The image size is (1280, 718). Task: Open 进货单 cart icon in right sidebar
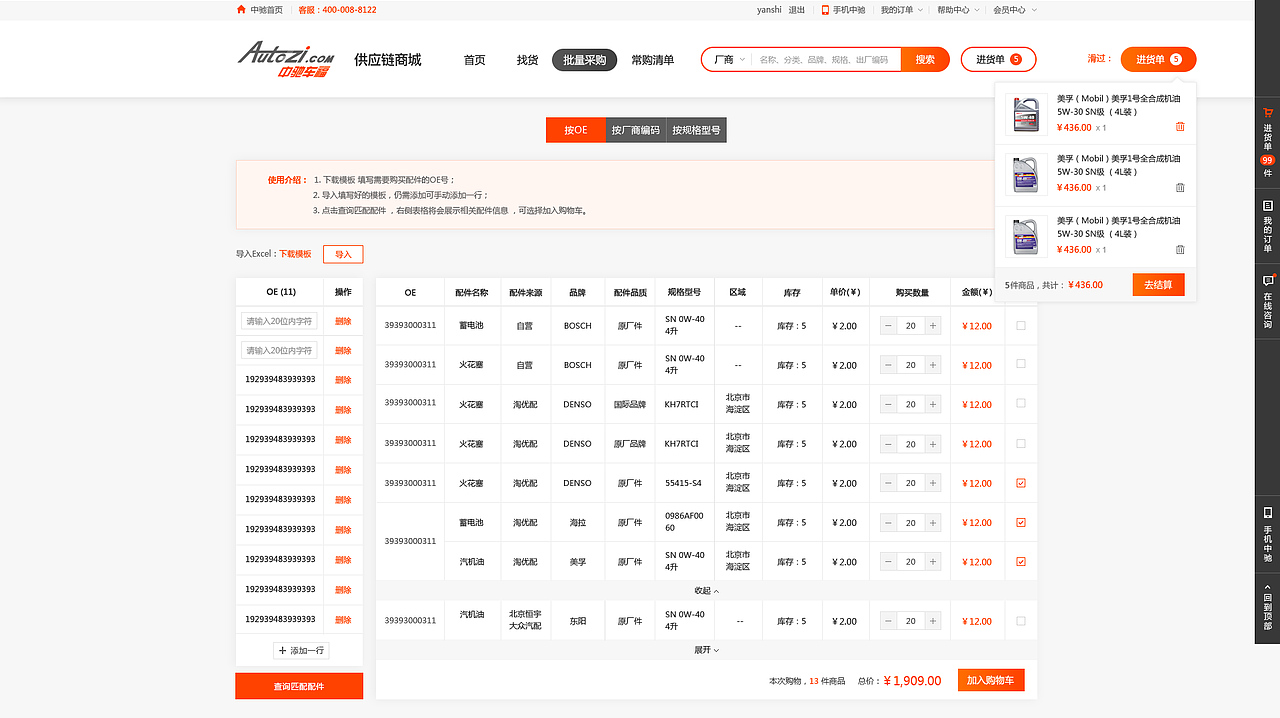[x=1268, y=113]
